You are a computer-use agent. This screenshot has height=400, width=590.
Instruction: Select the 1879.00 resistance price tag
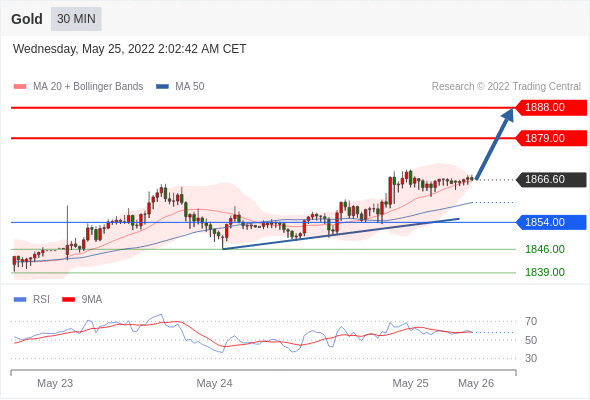coord(550,138)
